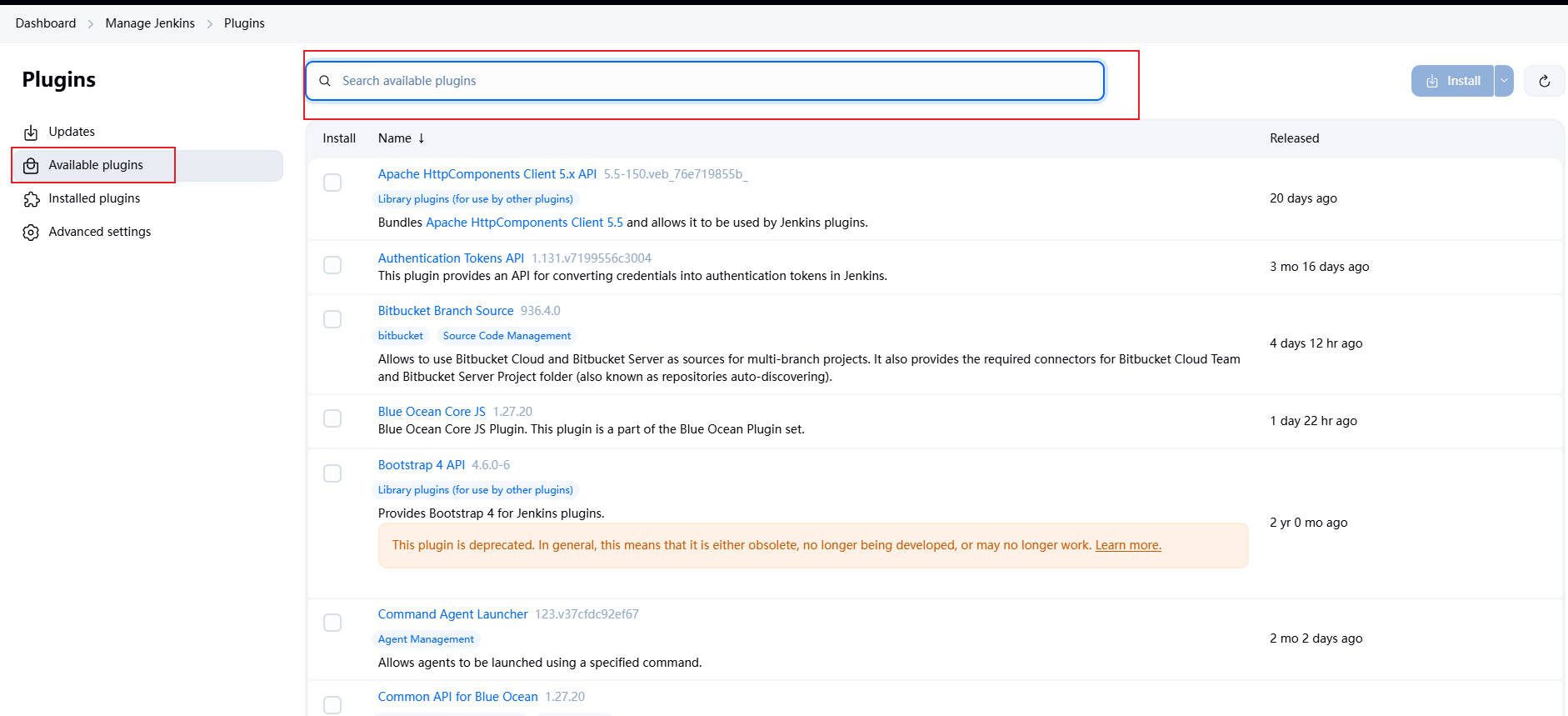This screenshot has width=1568, height=716.
Task: Tick the Apache HttpComponents Client 5.x API checkbox
Action: tap(332, 183)
